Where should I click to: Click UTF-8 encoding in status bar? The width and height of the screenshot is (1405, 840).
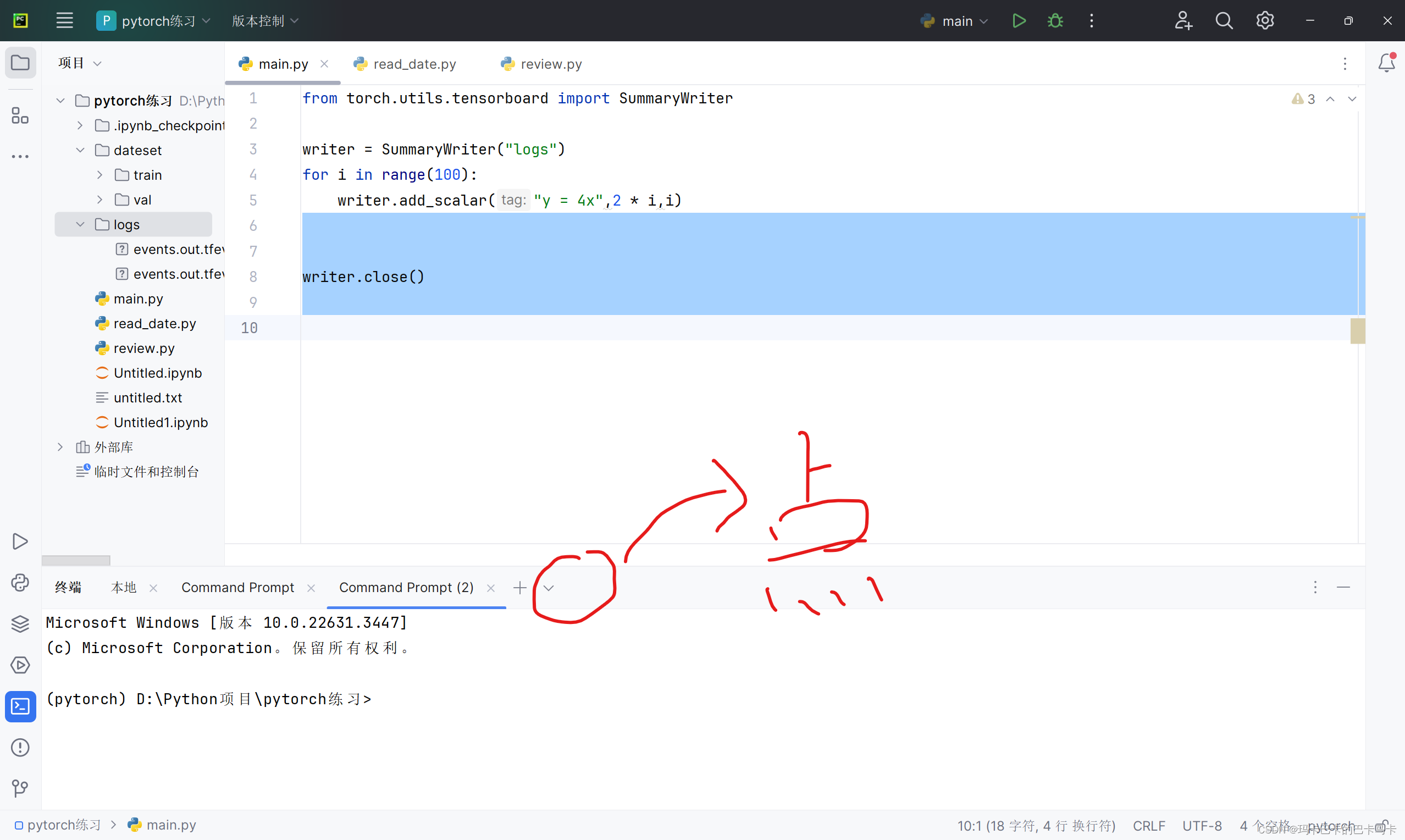[x=1202, y=826]
